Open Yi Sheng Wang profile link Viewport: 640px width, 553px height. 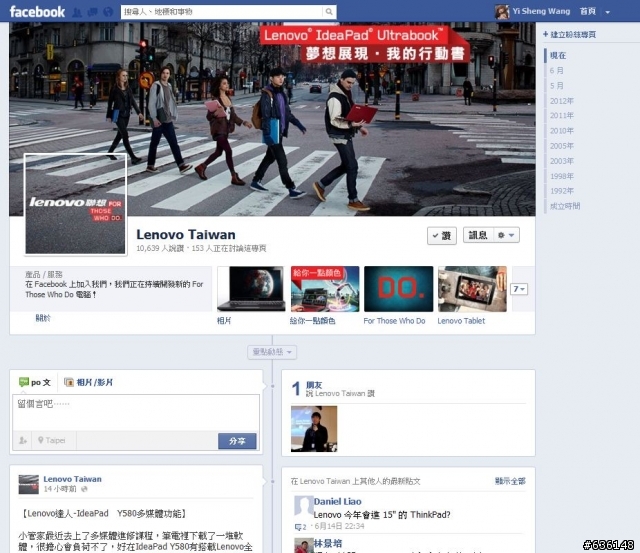click(x=541, y=11)
